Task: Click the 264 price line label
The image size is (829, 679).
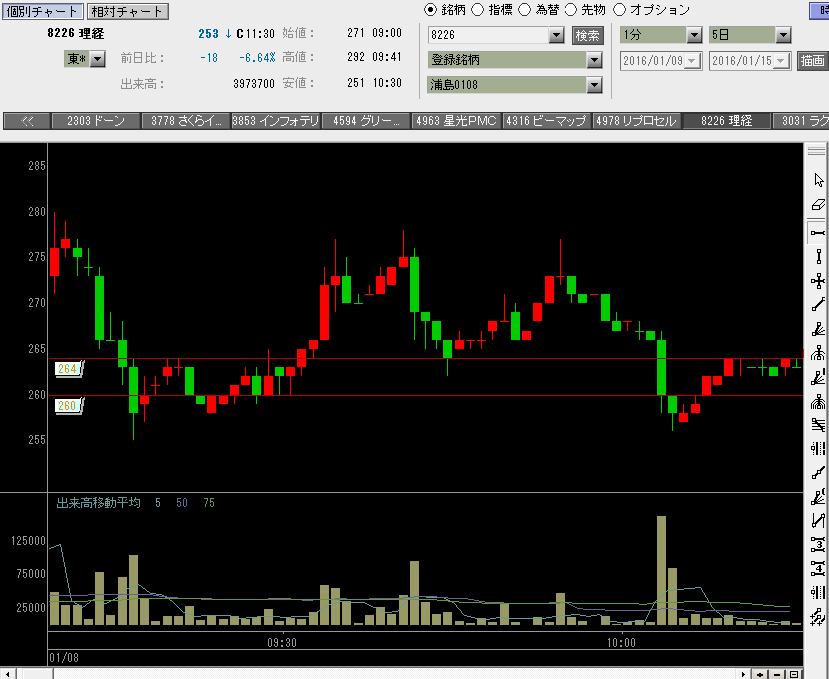Action: (x=69, y=369)
